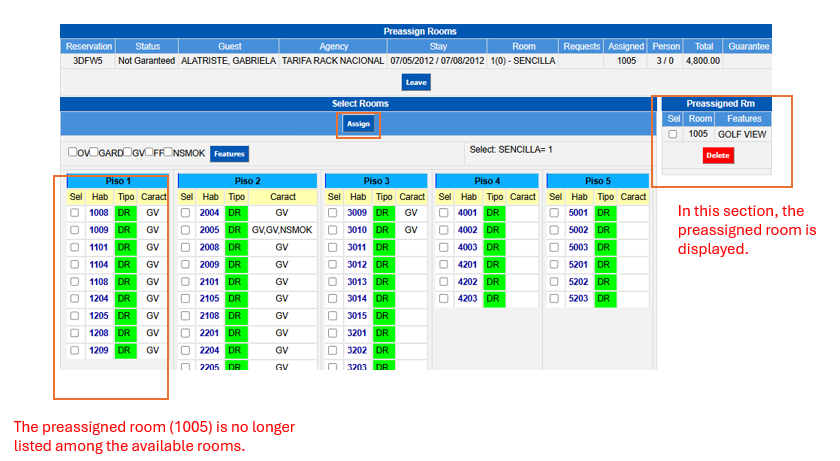Click reservation code 3DFW5
840x461 pixels.
tap(88, 61)
